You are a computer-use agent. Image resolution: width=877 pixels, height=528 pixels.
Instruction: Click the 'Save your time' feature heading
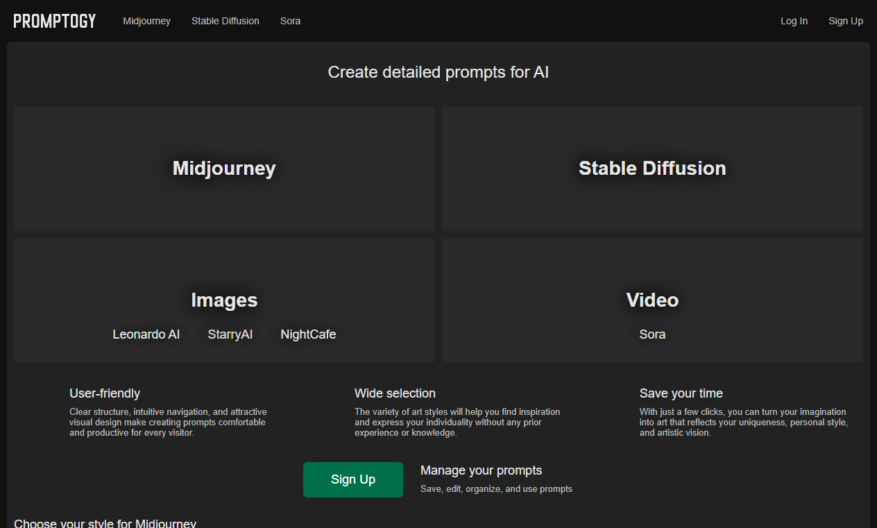[681, 393]
